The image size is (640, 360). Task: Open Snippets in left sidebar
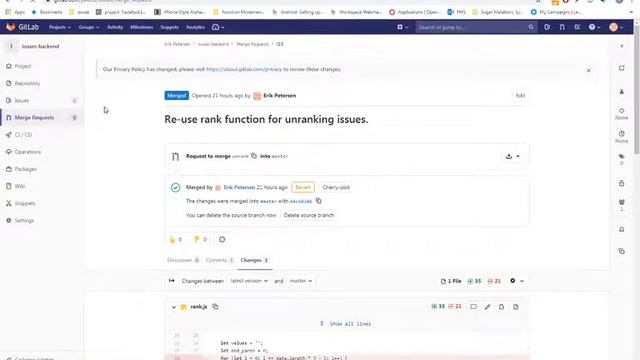click(24, 203)
